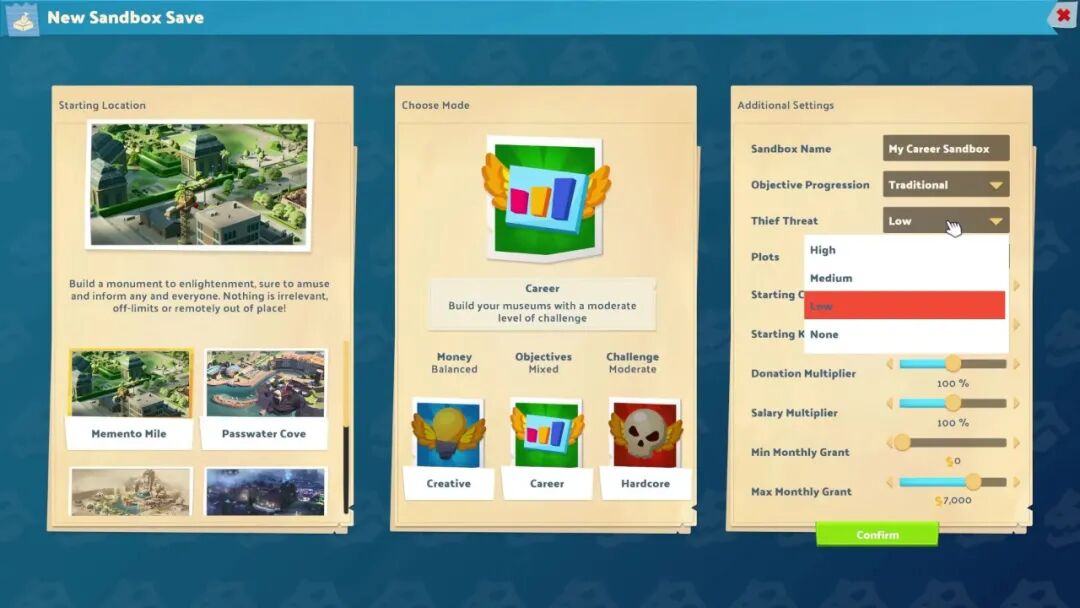Click the $7,000 max grant value
The width and height of the screenshot is (1080, 608).
click(953, 501)
